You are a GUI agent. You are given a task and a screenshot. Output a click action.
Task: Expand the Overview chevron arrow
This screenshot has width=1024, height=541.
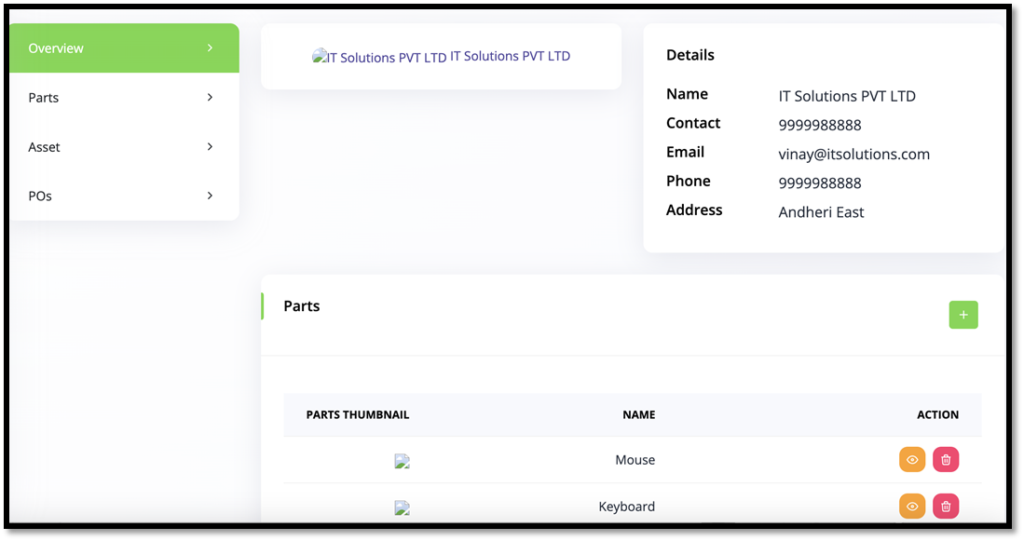pyautogui.click(x=210, y=48)
